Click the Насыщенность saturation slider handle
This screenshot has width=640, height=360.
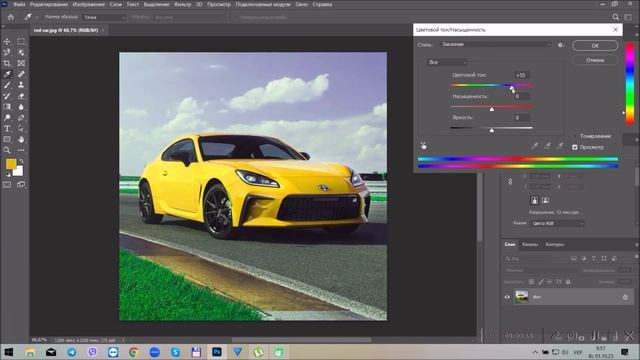click(492, 109)
